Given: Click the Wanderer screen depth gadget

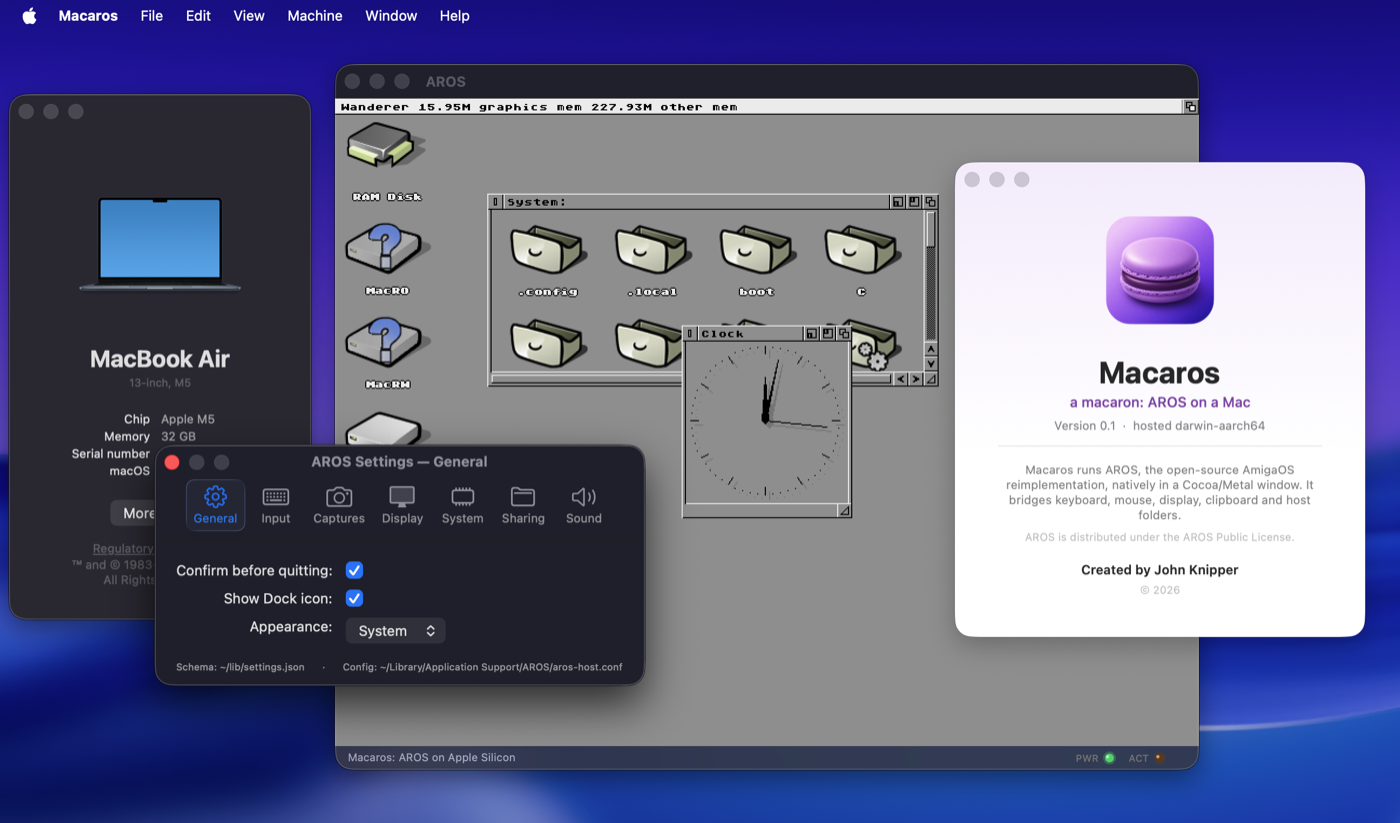Looking at the screenshot, I should 1190,107.
